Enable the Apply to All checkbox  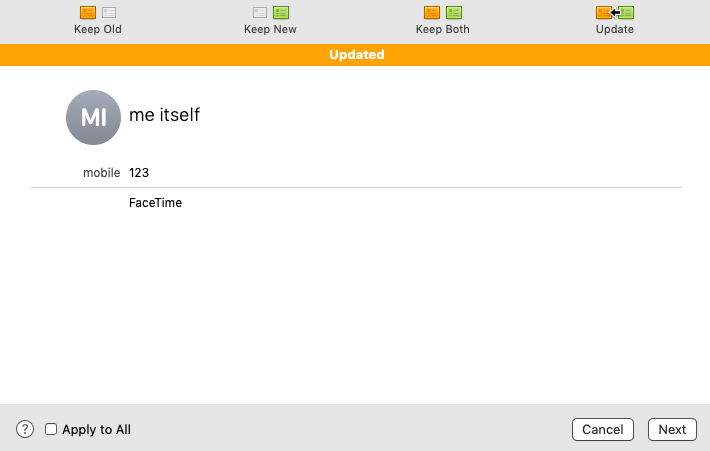point(51,429)
